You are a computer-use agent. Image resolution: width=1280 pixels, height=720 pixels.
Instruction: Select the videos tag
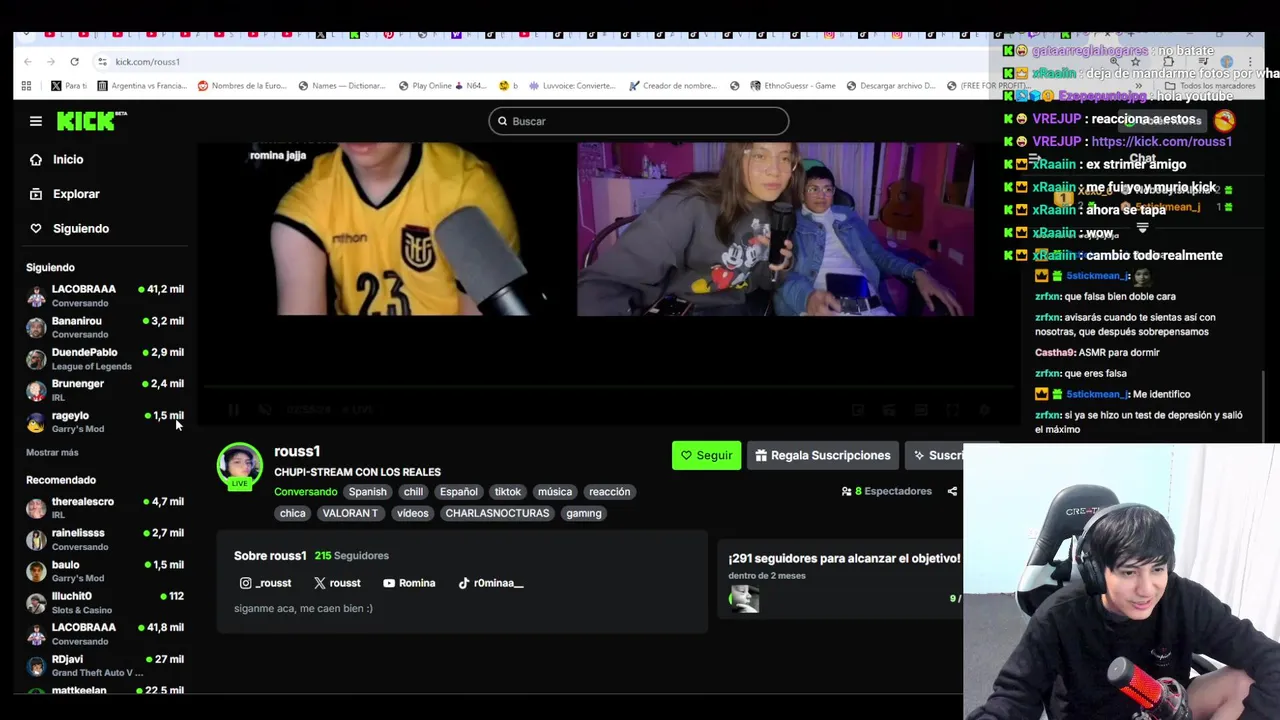point(412,513)
